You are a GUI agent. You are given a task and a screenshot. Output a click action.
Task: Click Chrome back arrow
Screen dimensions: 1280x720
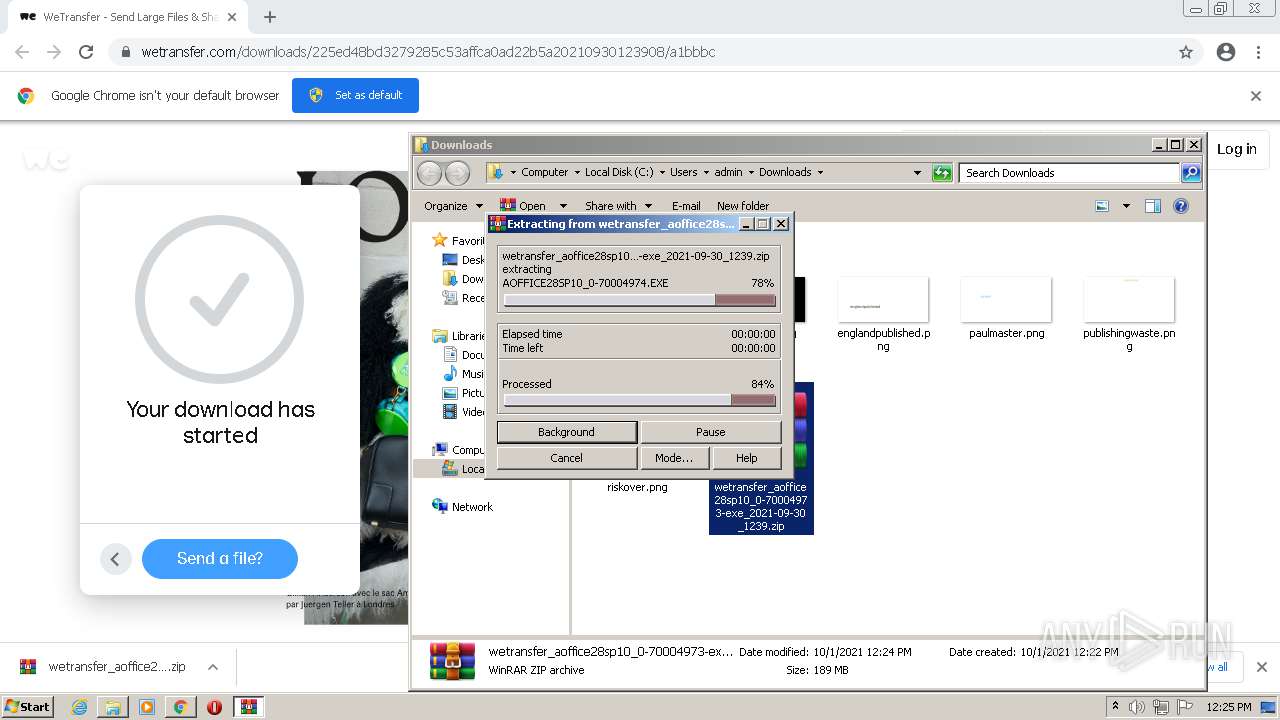22,52
